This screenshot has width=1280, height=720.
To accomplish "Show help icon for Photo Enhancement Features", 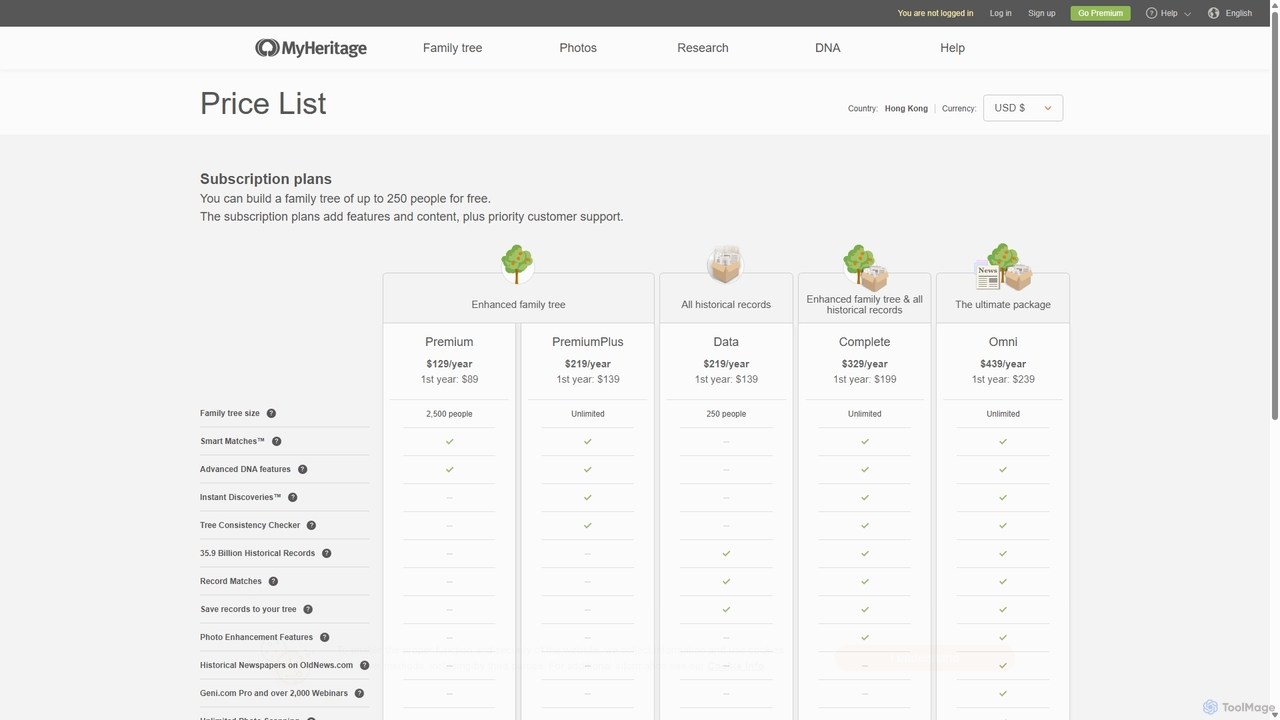I will 324,637.
